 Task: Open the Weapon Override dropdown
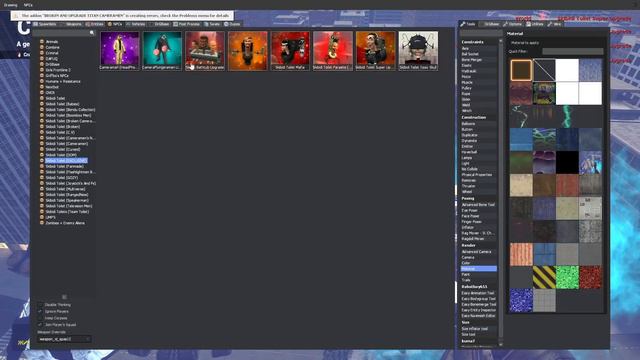(x=64, y=339)
